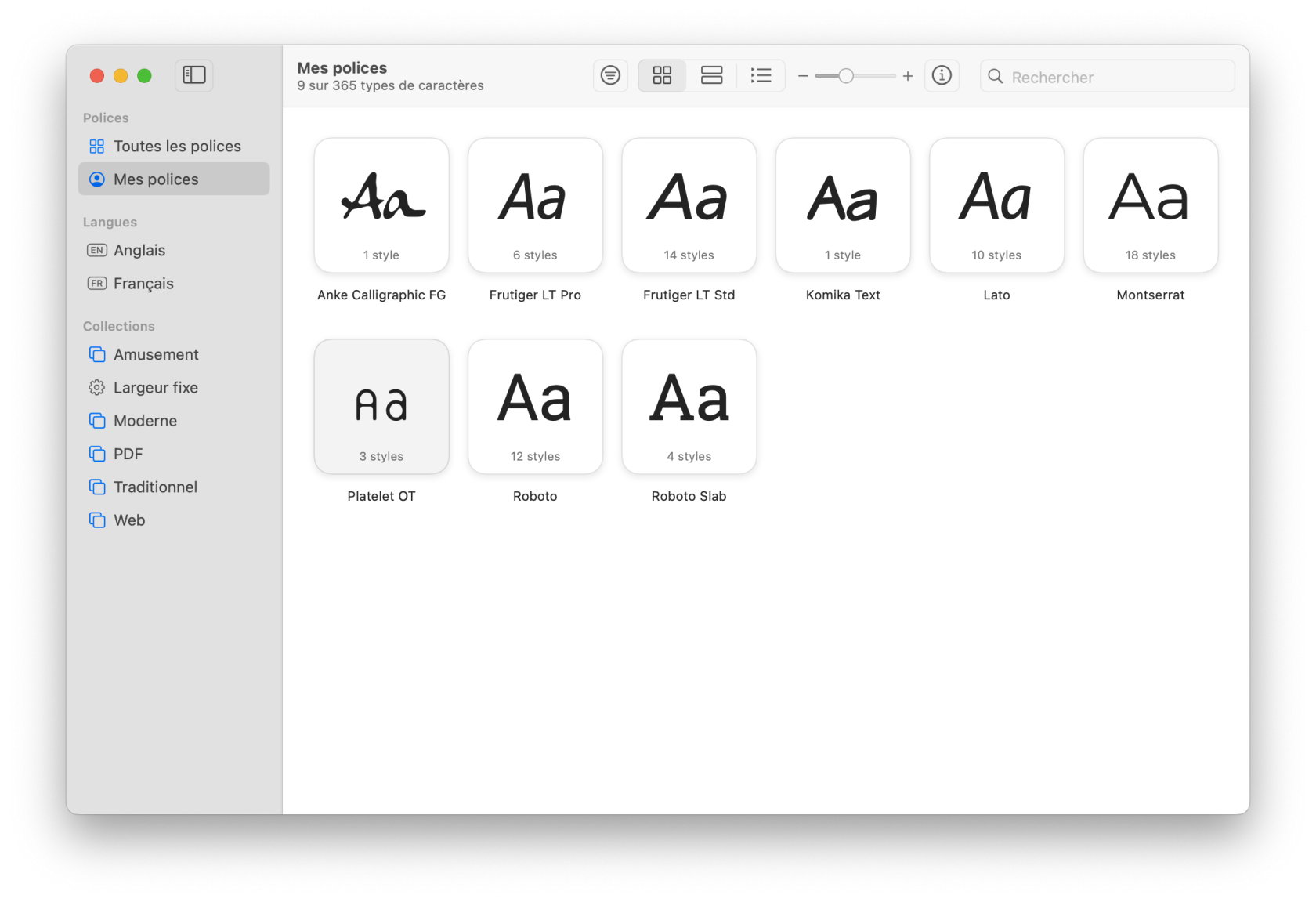Show font information panel

[942, 75]
